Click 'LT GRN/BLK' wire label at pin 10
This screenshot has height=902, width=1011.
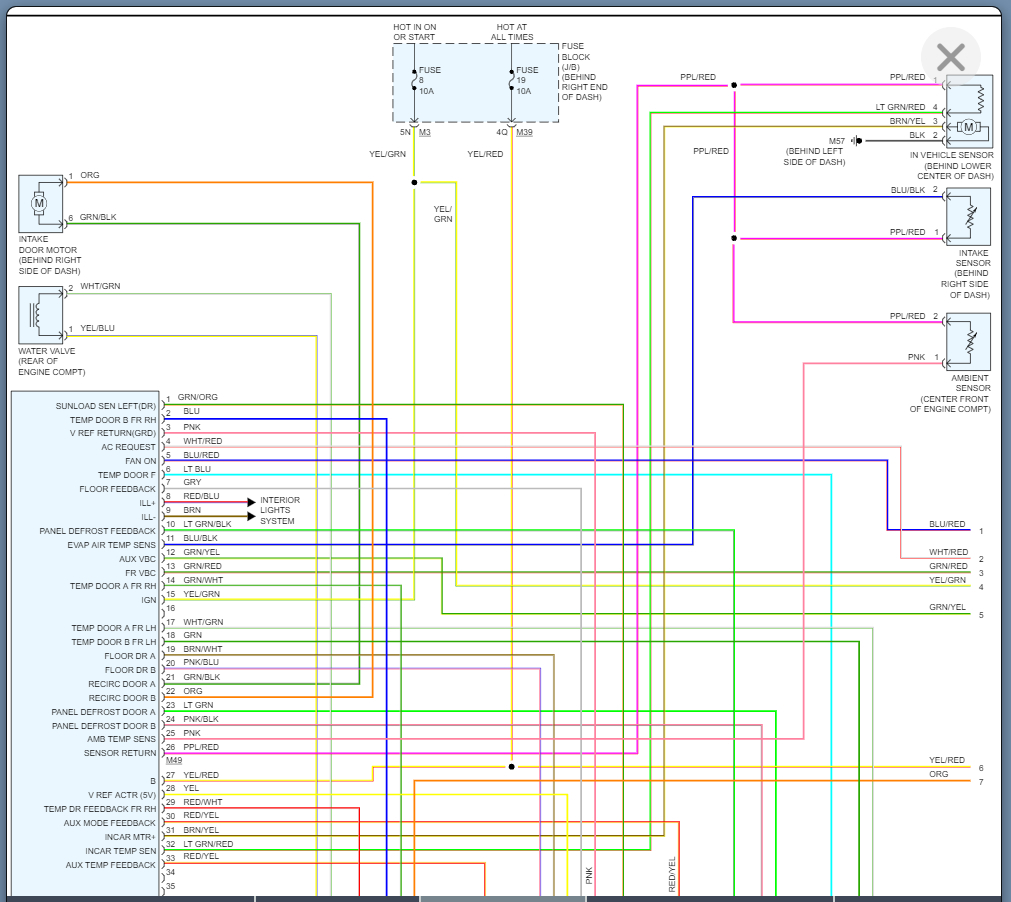pos(207,524)
